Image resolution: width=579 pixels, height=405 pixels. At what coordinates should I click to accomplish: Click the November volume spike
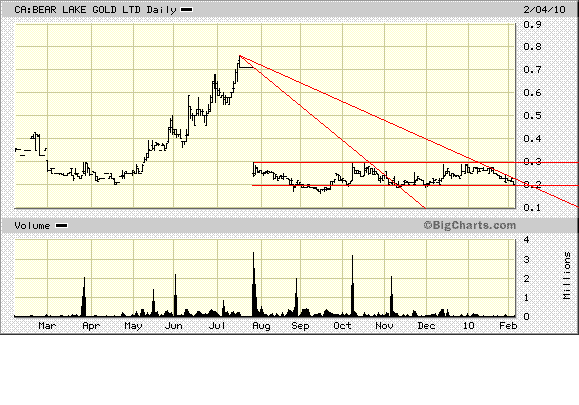[x=391, y=296]
